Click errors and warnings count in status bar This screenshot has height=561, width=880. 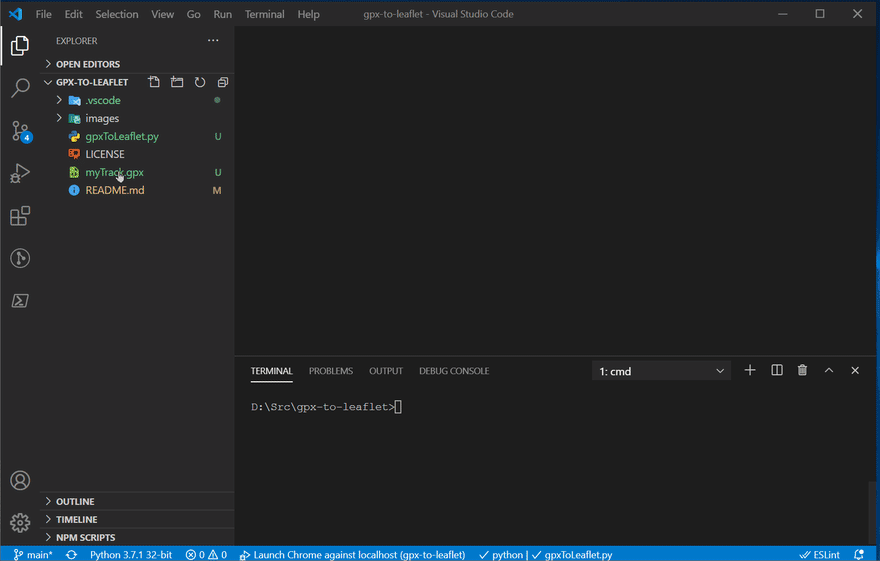click(206, 554)
